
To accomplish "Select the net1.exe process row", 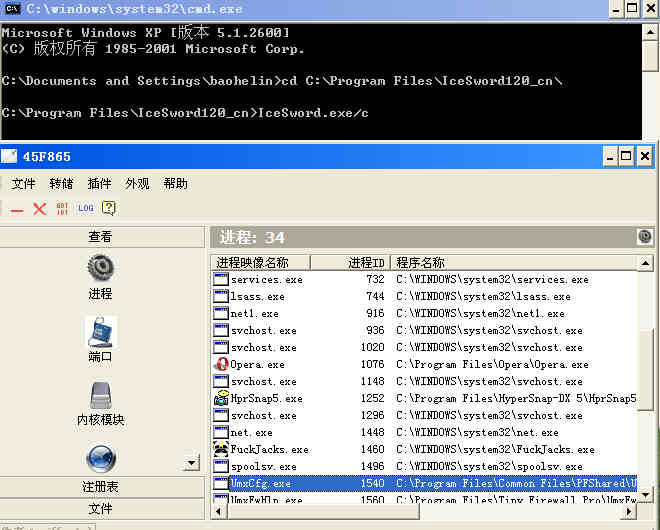I will pos(424,313).
